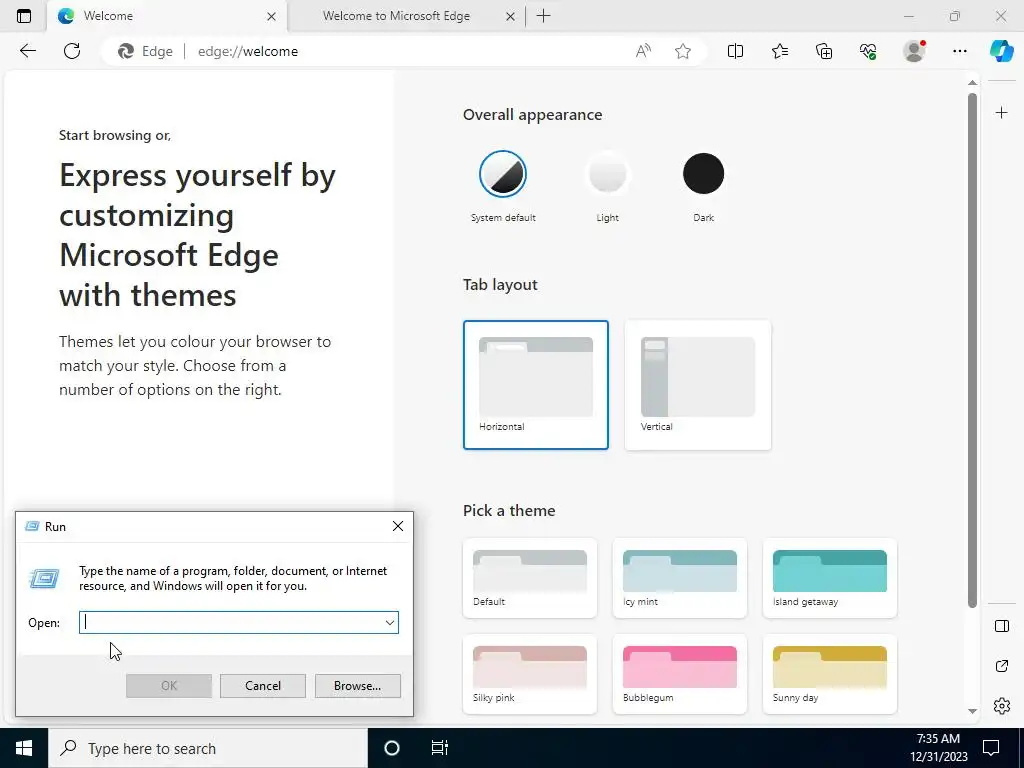Close the Run dialog
The height and width of the screenshot is (768, 1024).
tap(398, 526)
